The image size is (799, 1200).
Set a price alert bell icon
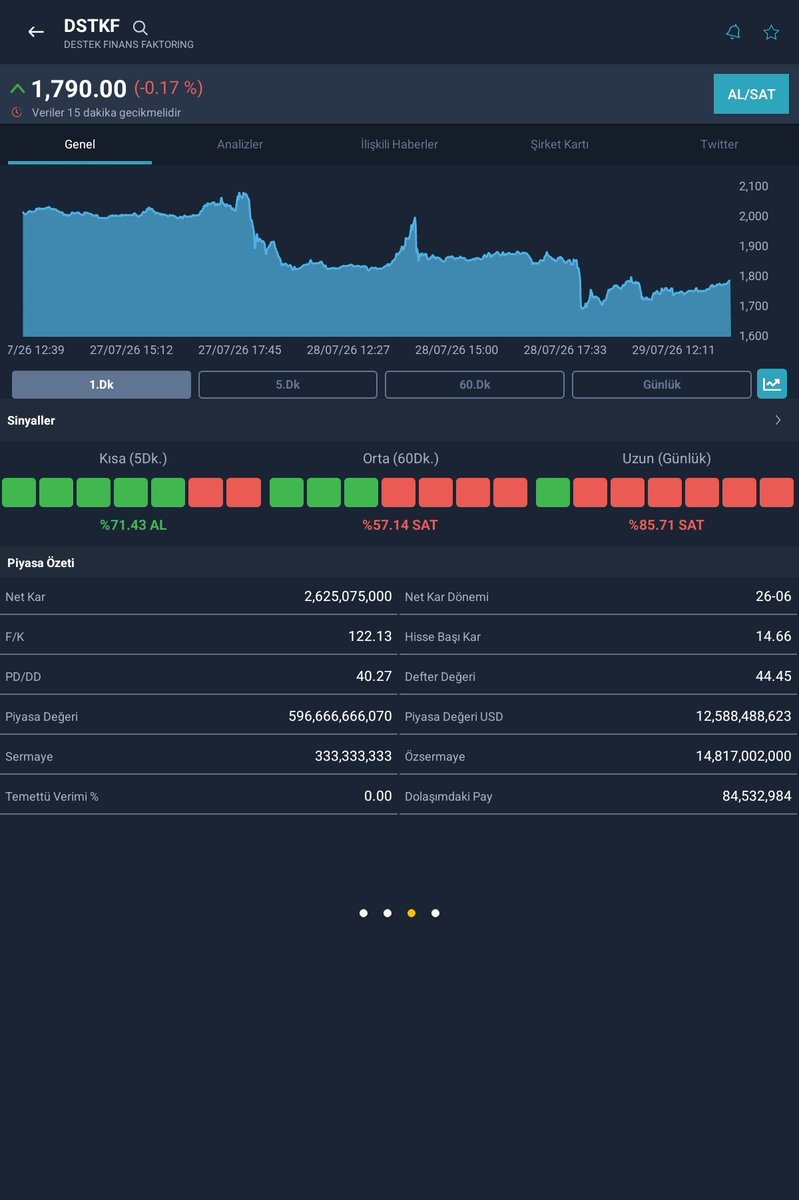[733, 32]
